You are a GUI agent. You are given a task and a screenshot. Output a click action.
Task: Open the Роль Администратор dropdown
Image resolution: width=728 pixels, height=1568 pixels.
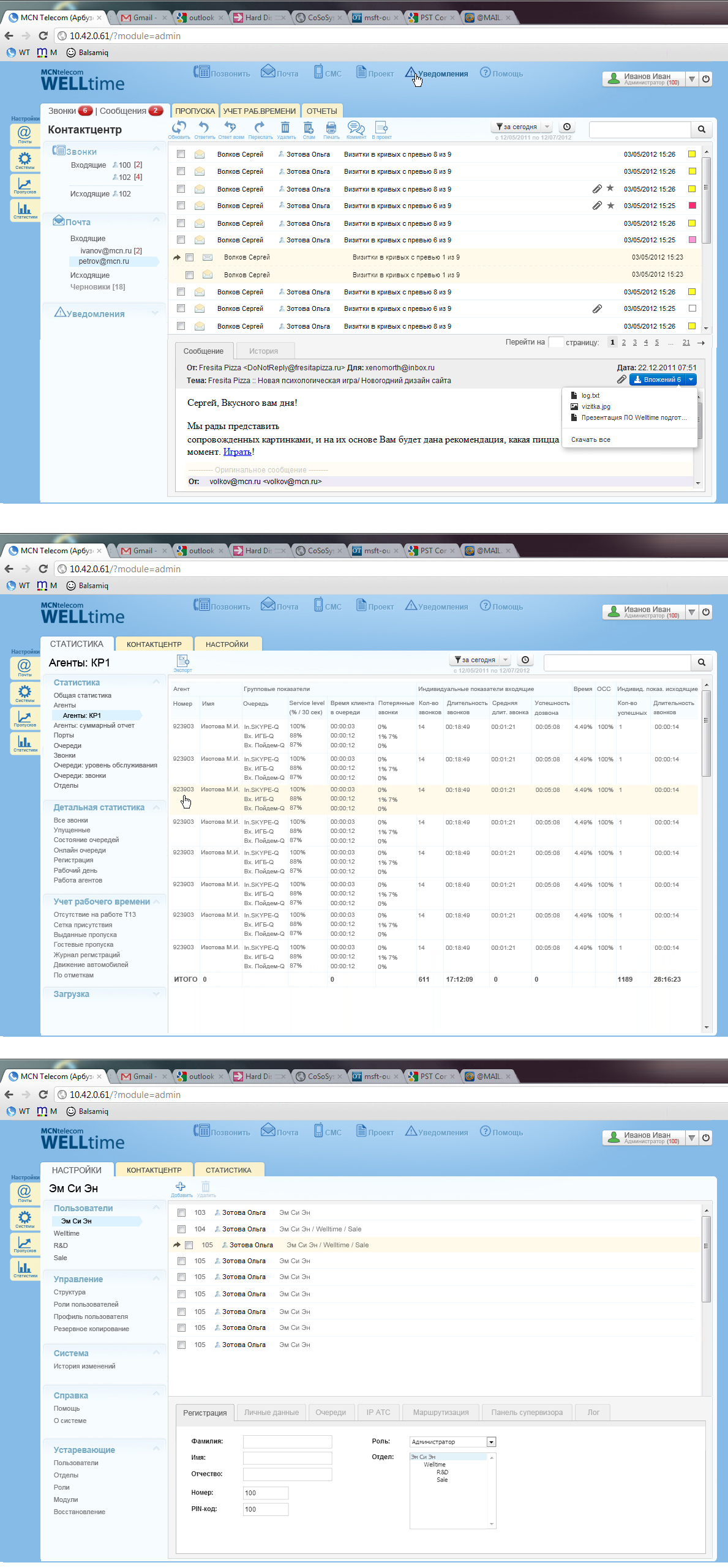[491, 1442]
